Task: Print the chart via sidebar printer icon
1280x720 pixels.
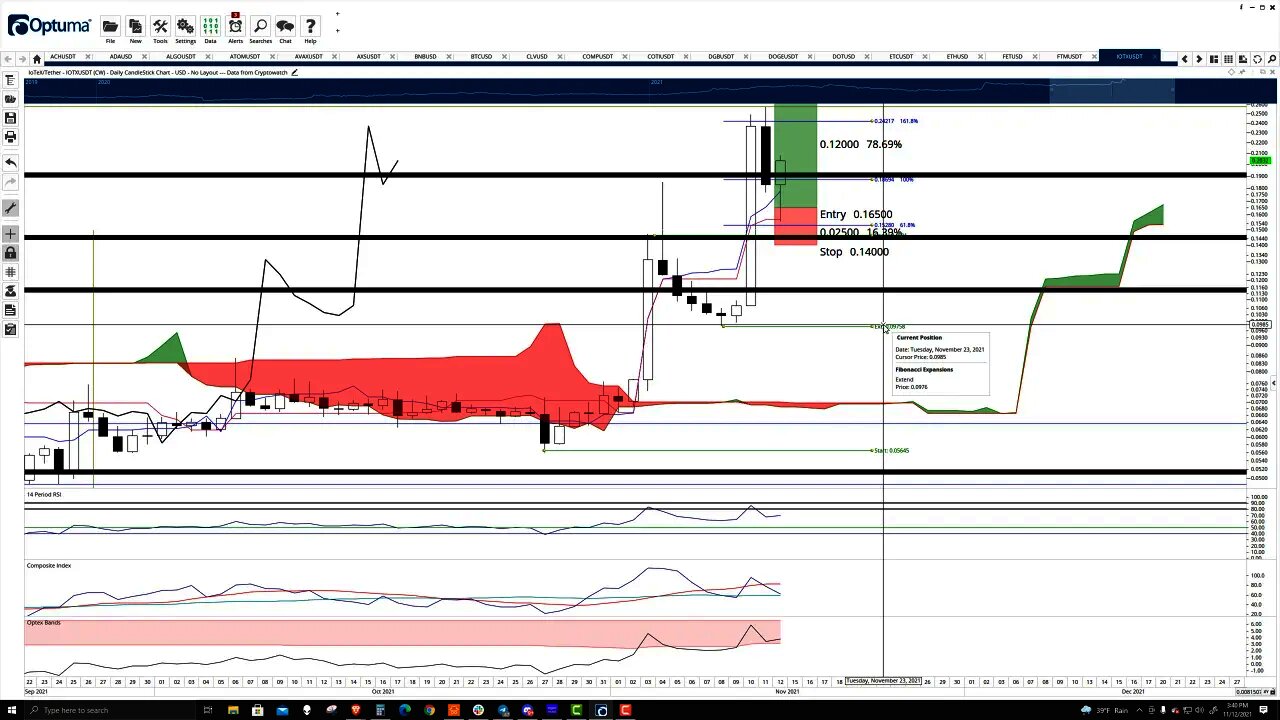Action: (10, 137)
